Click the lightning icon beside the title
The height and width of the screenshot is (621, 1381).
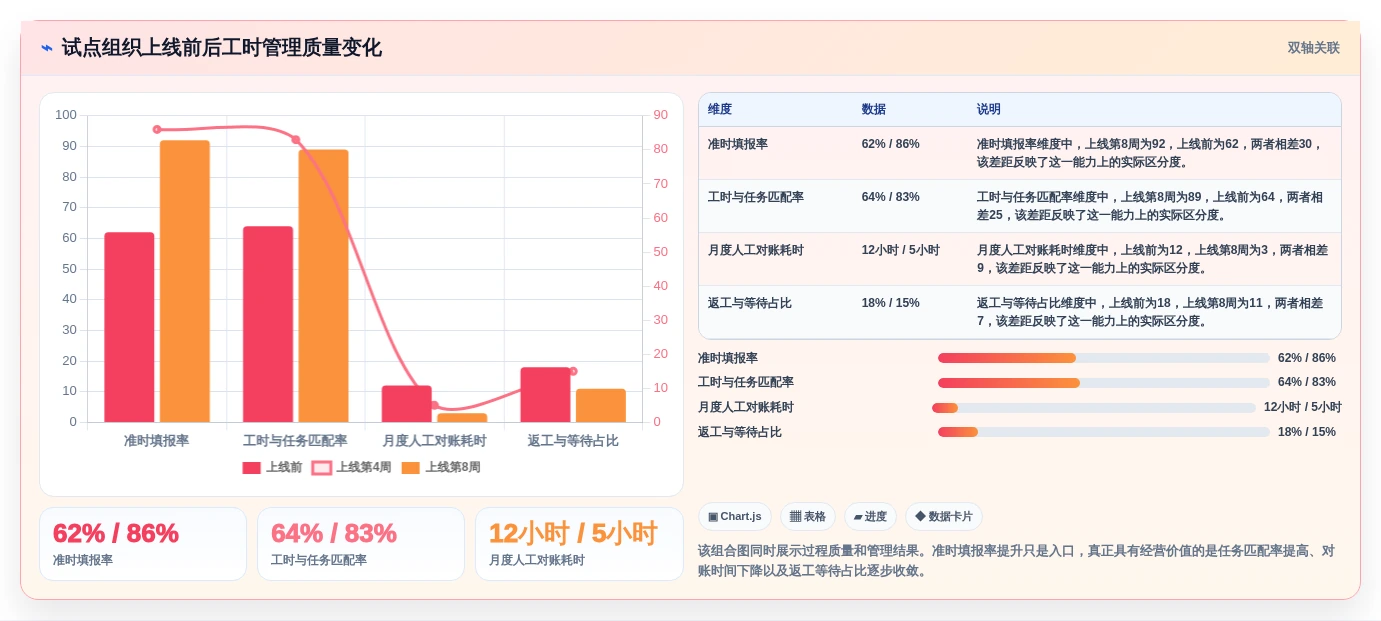47,48
